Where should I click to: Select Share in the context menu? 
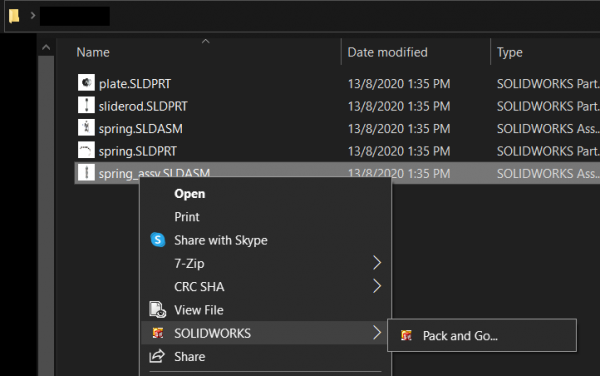(x=266, y=356)
